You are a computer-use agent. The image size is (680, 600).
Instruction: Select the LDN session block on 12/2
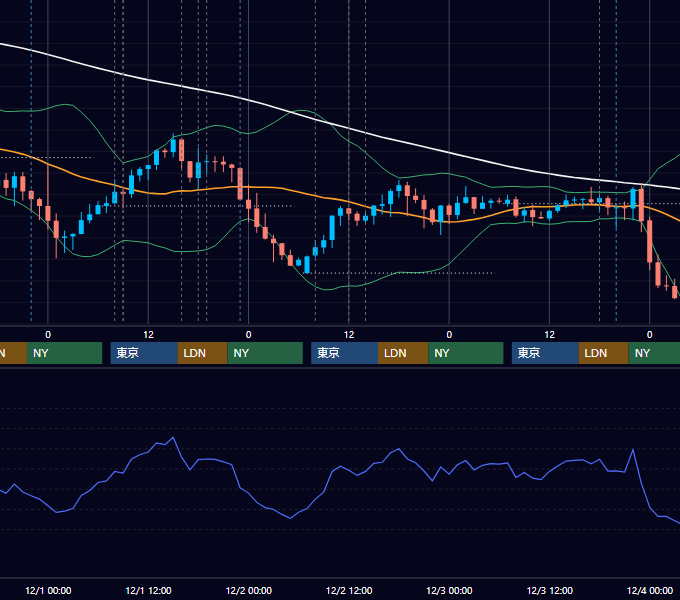pos(403,353)
